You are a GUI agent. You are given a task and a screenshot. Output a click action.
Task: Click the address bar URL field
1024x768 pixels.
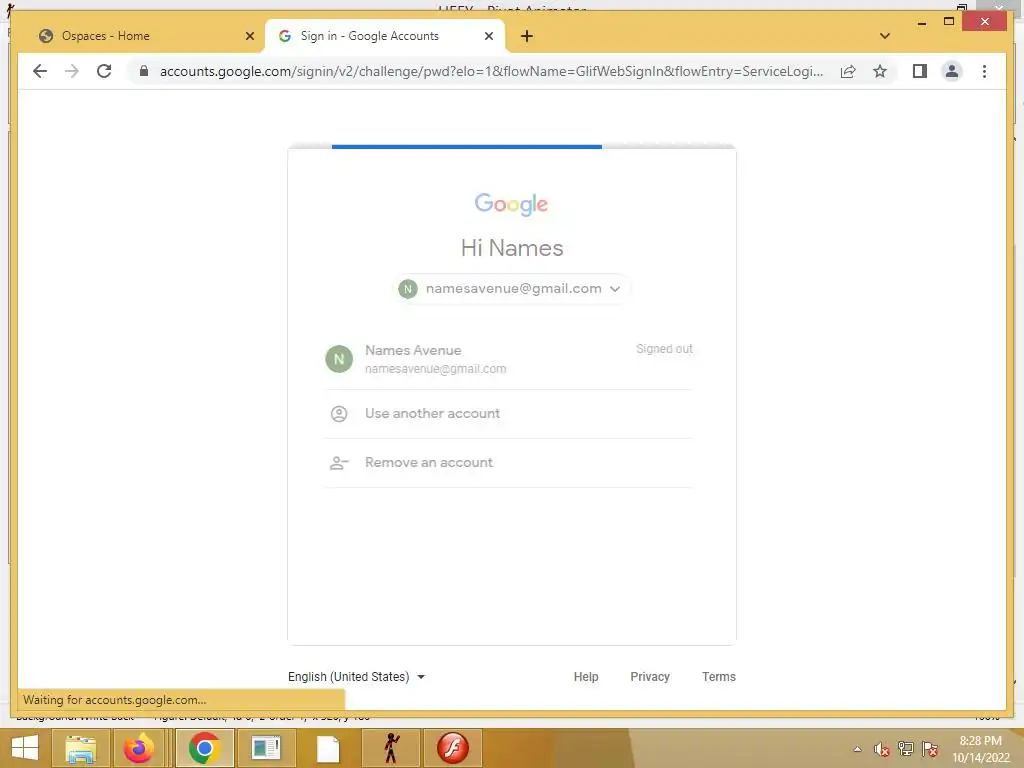coord(491,71)
